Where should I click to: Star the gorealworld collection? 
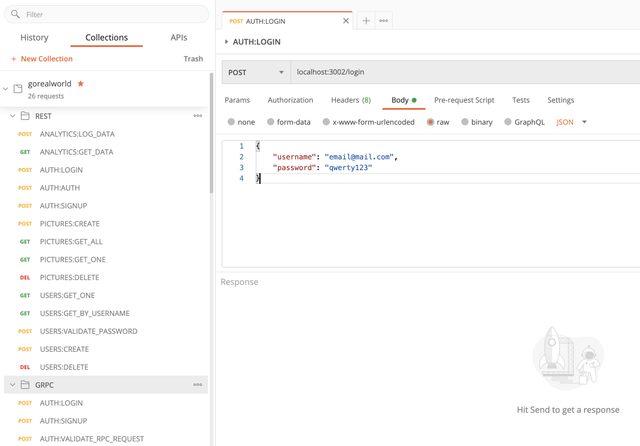pos(81,83)
